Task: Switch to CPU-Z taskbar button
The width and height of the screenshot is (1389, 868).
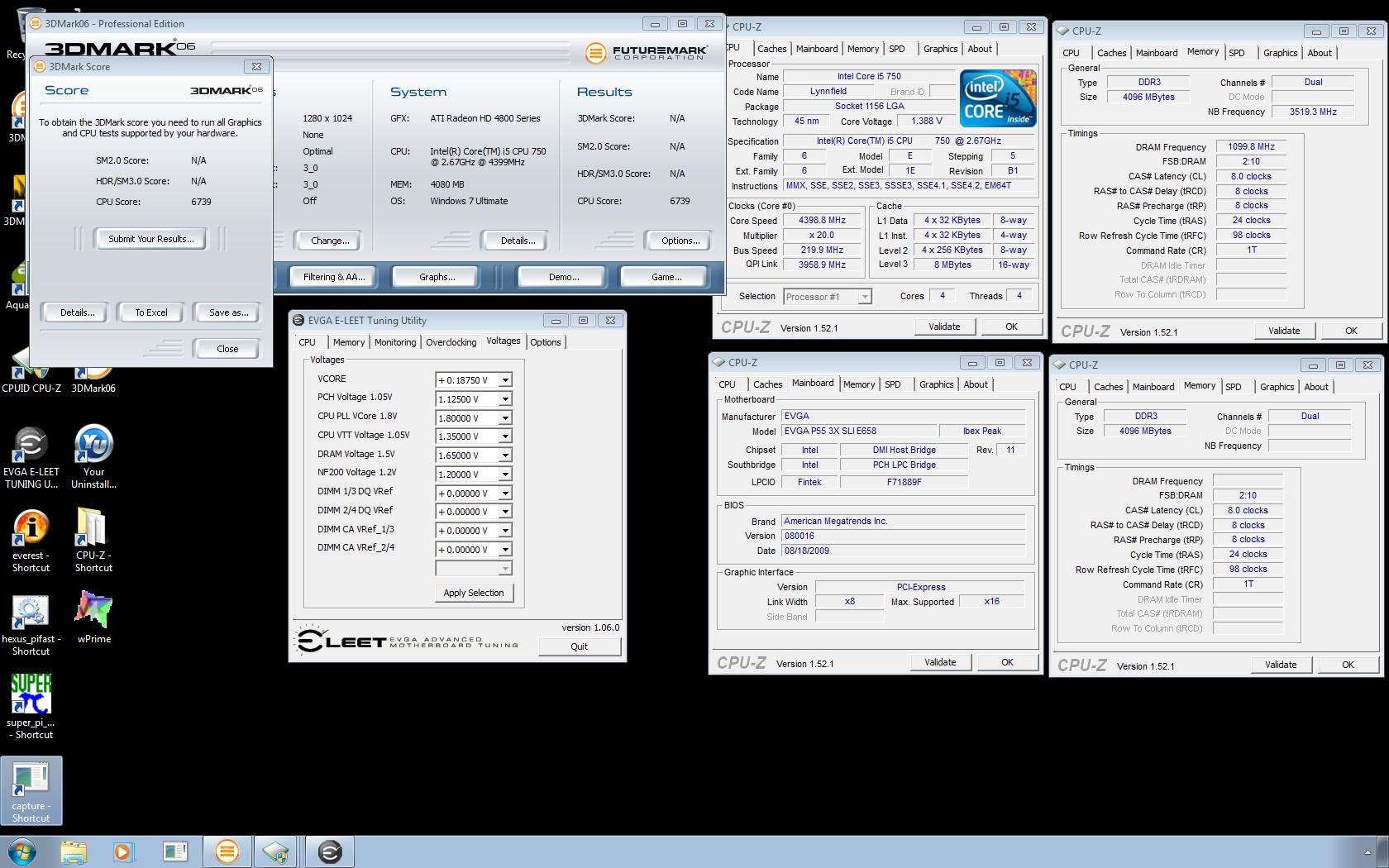Action: [276, 851]
